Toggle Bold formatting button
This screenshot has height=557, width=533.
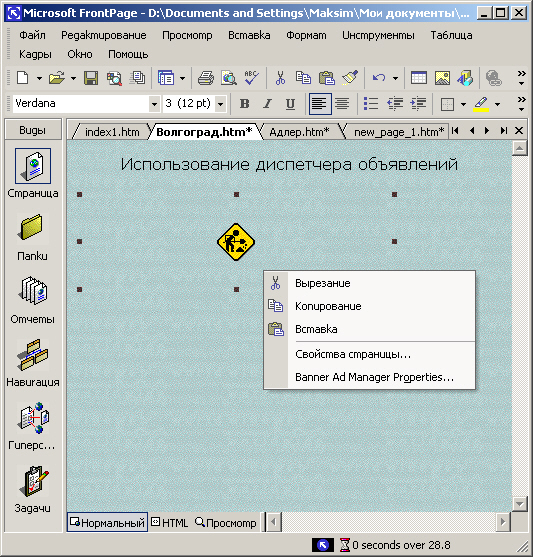[x=244, y=104]
